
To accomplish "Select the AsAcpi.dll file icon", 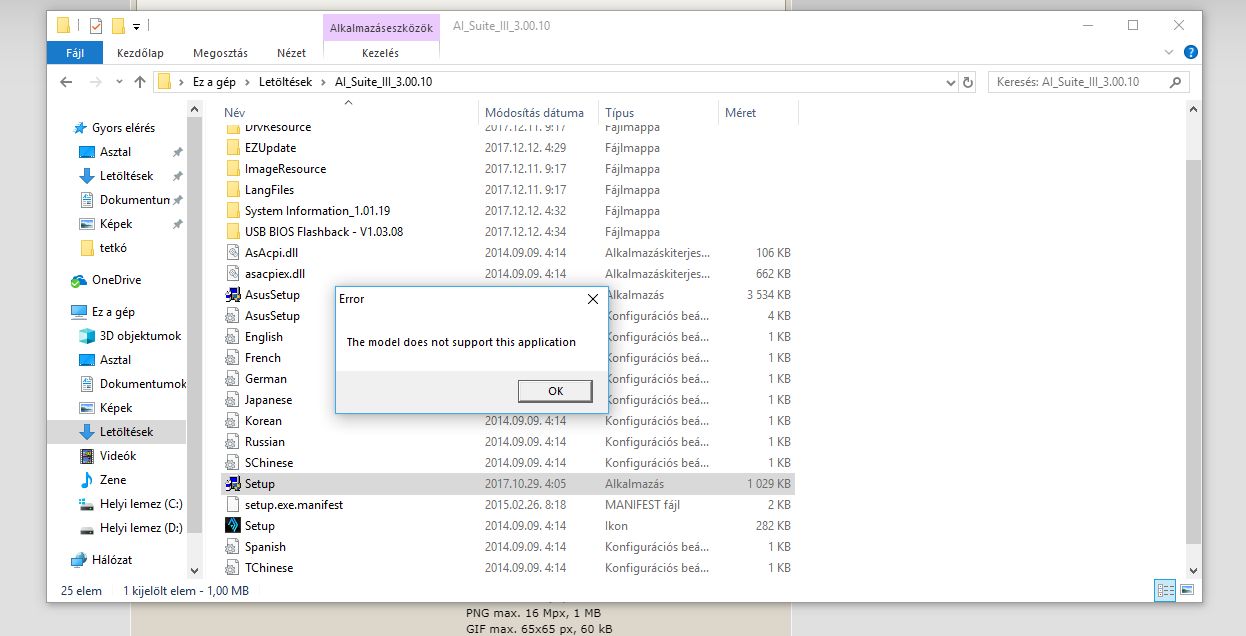I will point(233,253).
